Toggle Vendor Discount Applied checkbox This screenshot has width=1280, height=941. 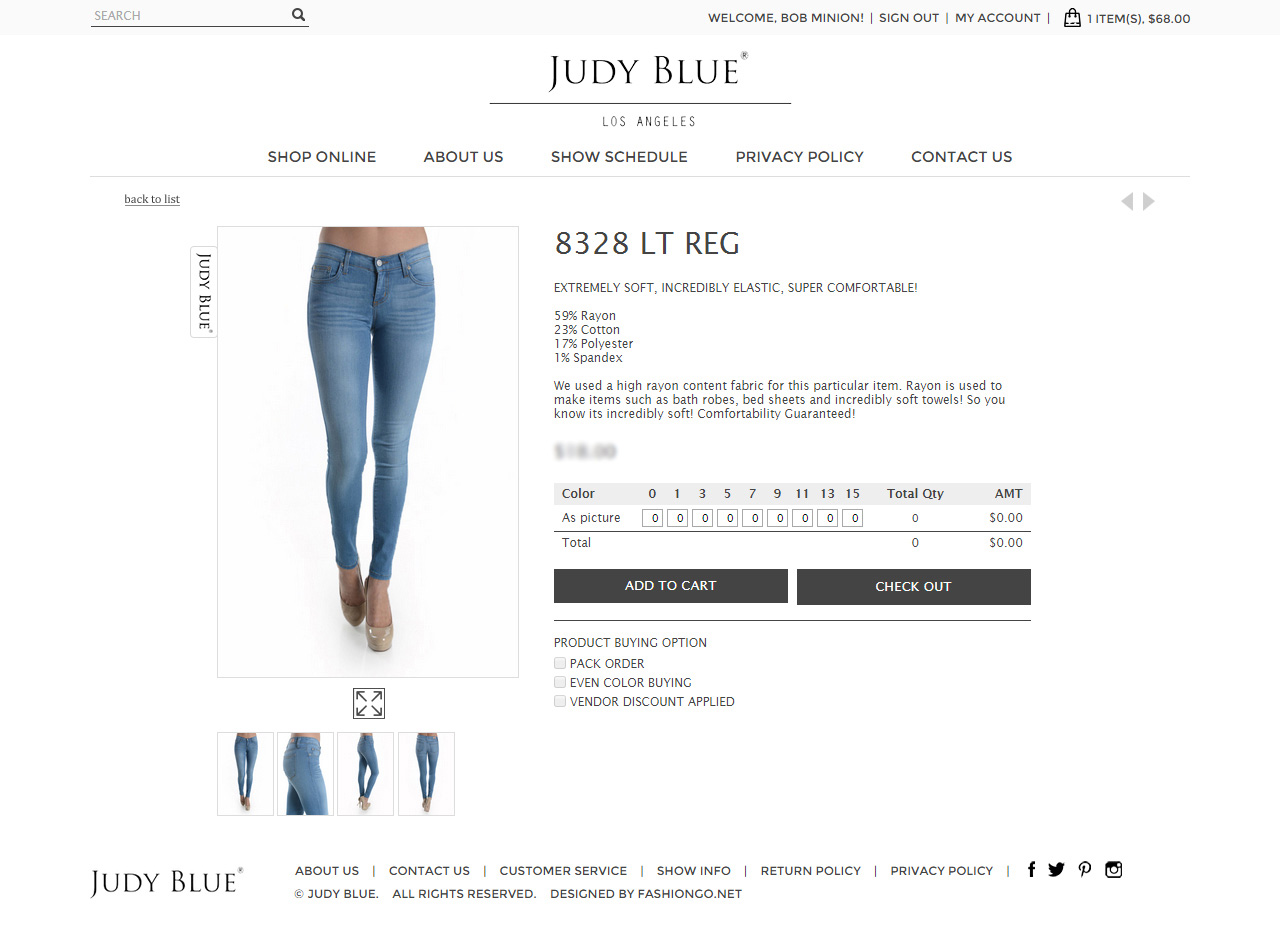tap(560, 701)
